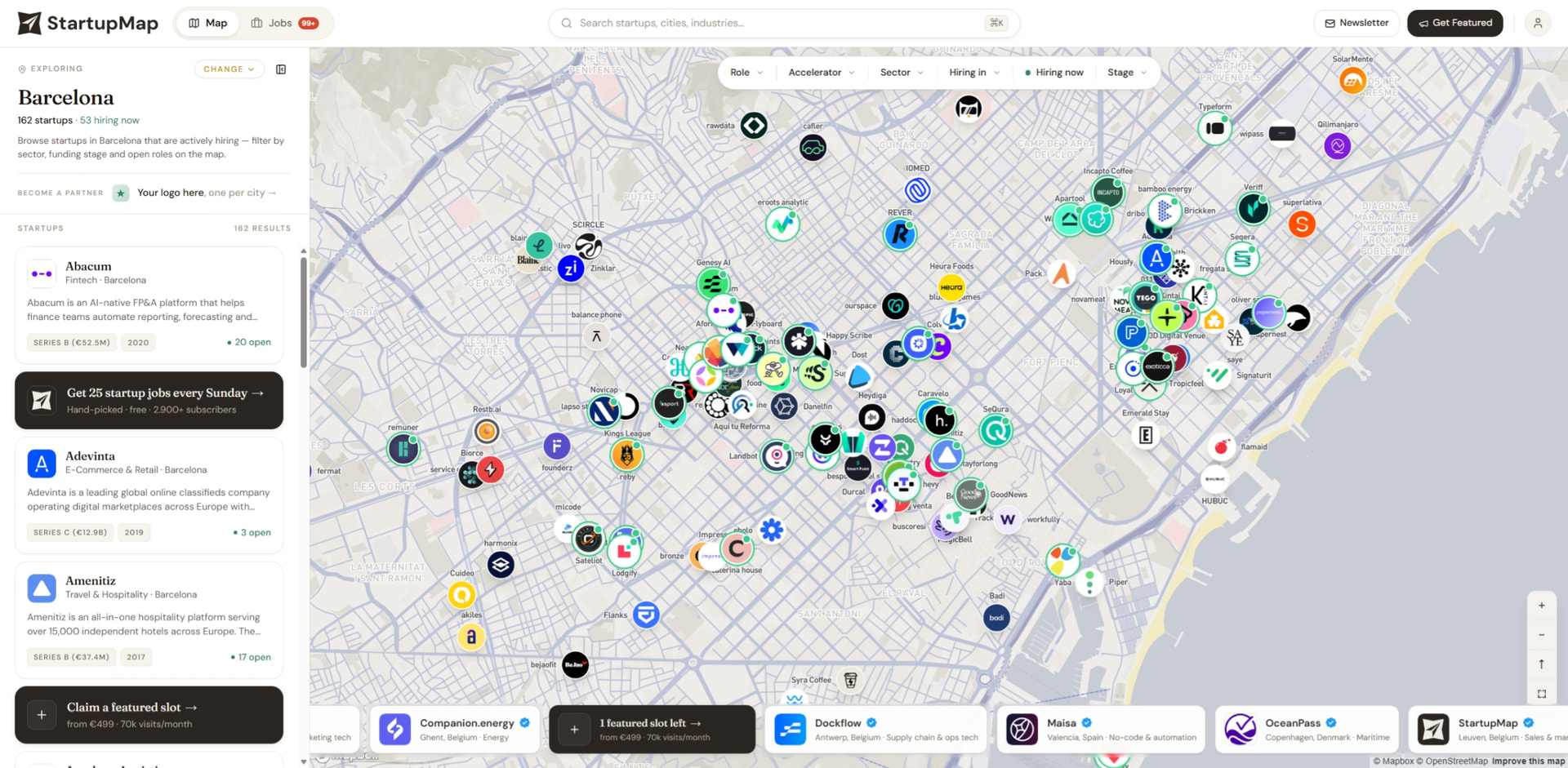Zoom in on the map
This screenshot has width=1568, height=768.
pyautogui.click(x=1541, y=606)
